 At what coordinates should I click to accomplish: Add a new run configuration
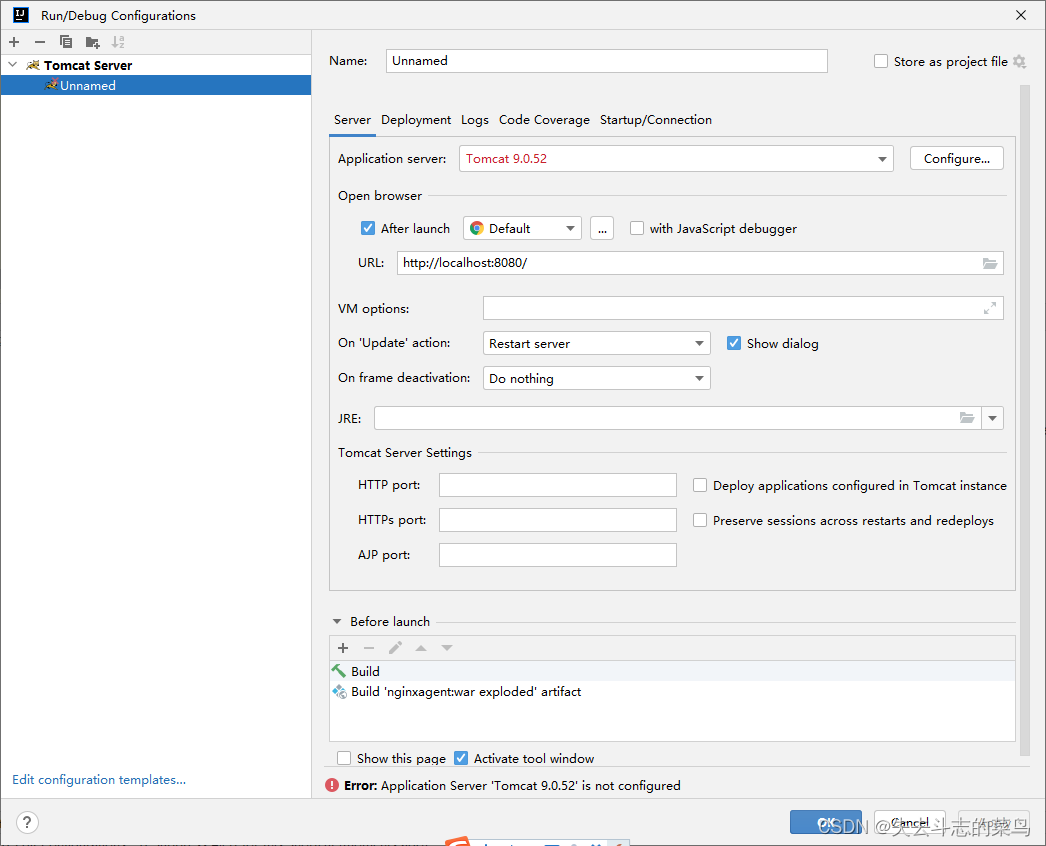[x=14, y=42]
